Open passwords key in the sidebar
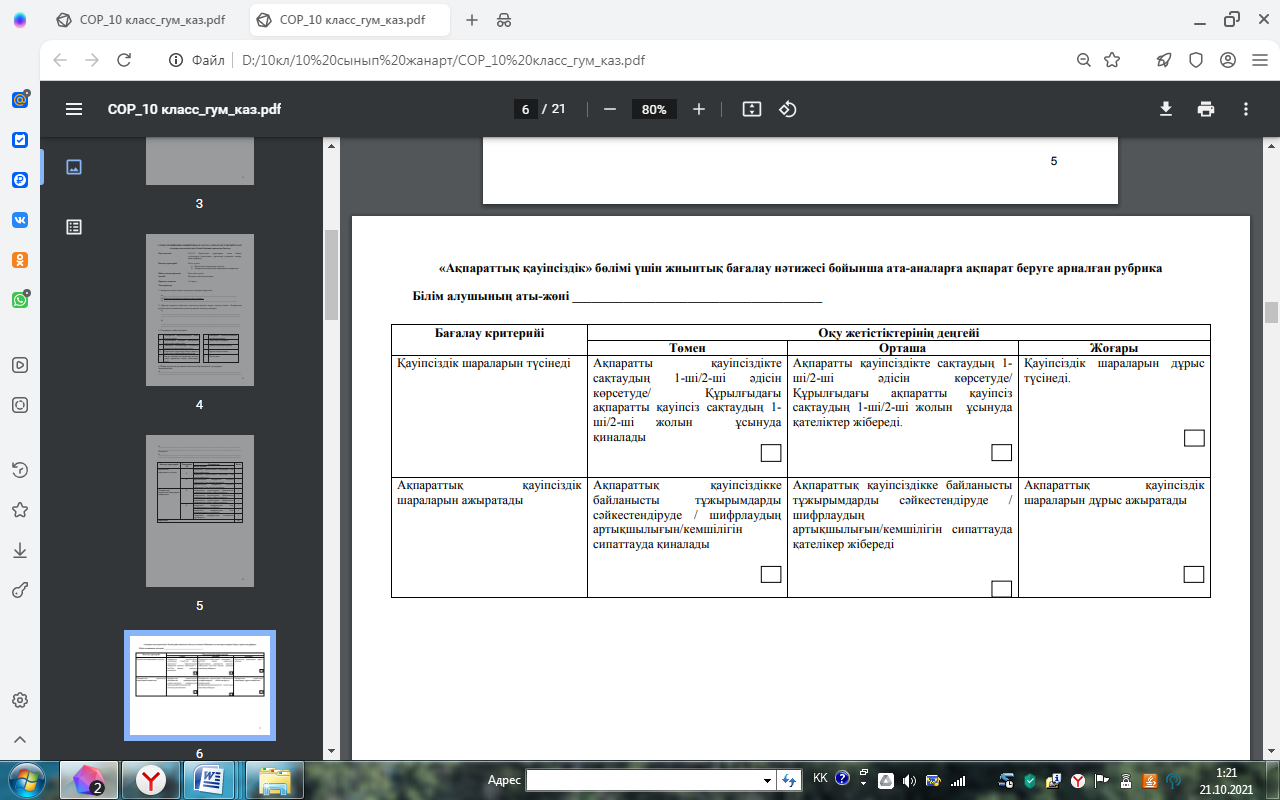 pos(20,590)
